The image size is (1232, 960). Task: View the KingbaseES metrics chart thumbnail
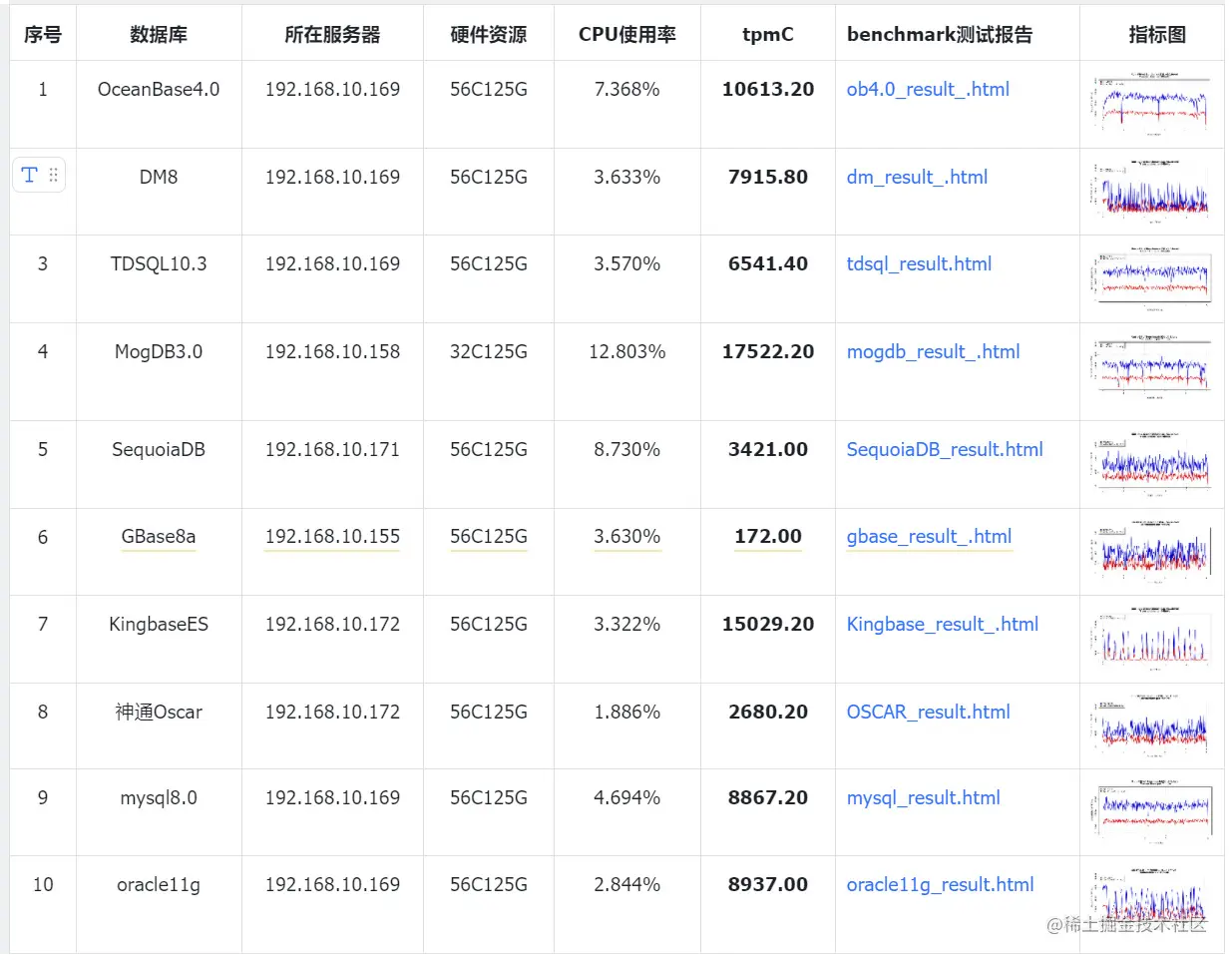[x=1152, y=639]
